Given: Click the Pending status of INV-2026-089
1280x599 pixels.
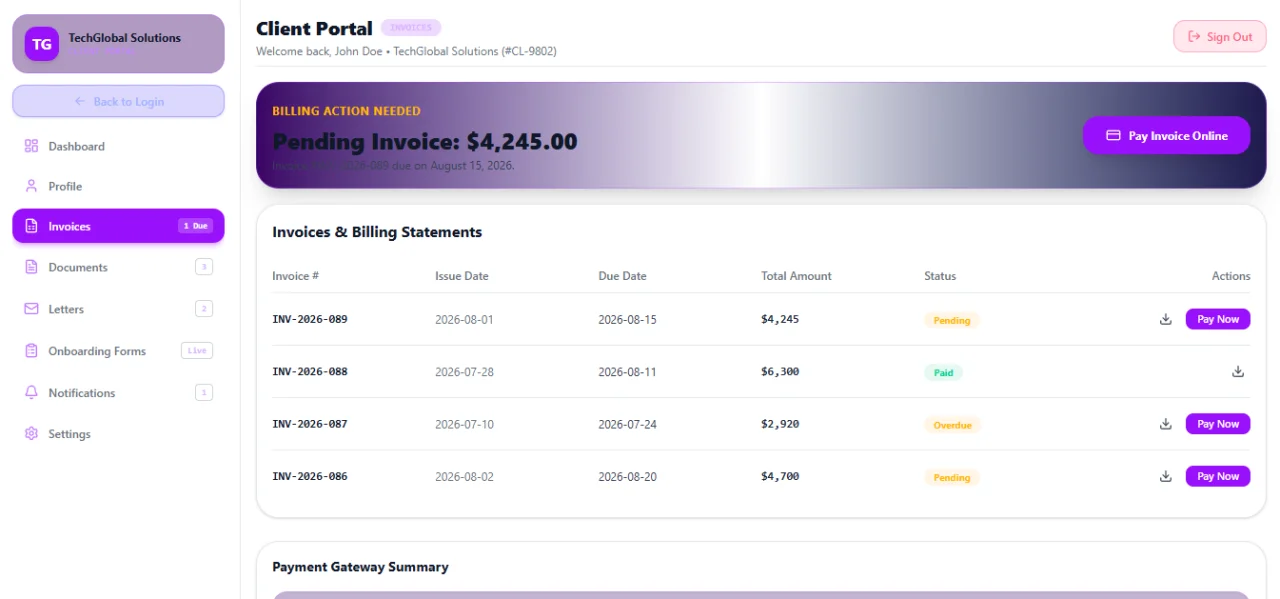Looking at the screenshot, I should (x=952, y=320).
